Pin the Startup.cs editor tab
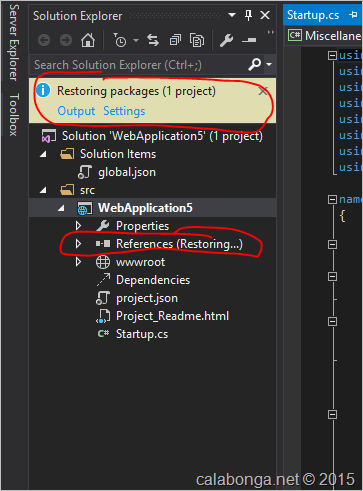 (353, 15)
